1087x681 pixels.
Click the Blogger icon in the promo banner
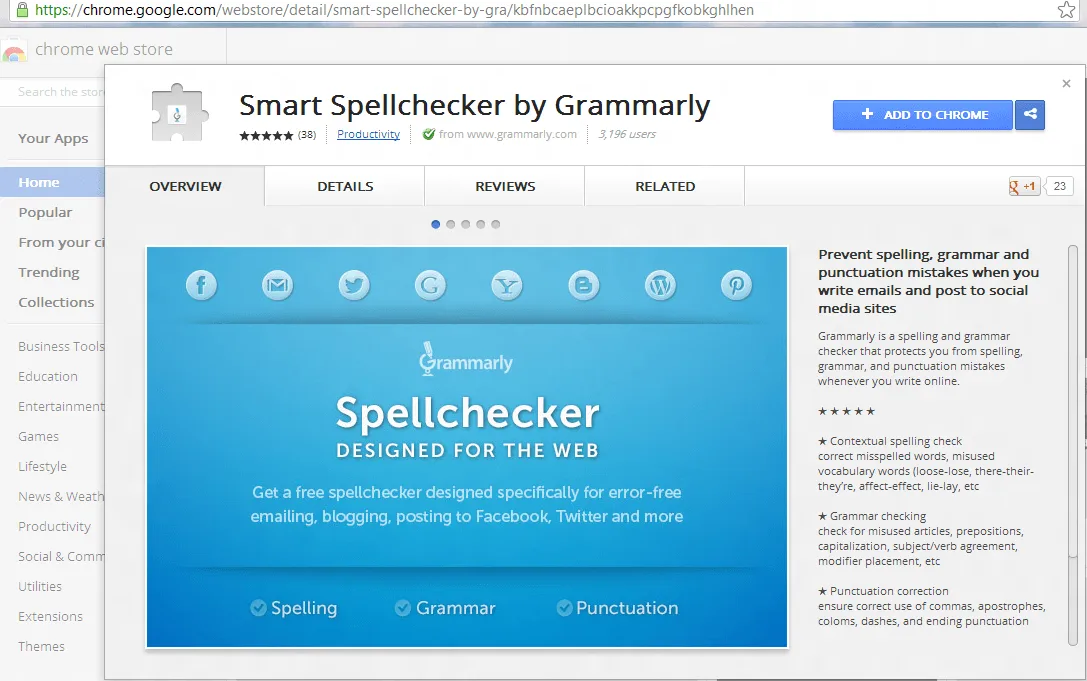pos(583,285)
